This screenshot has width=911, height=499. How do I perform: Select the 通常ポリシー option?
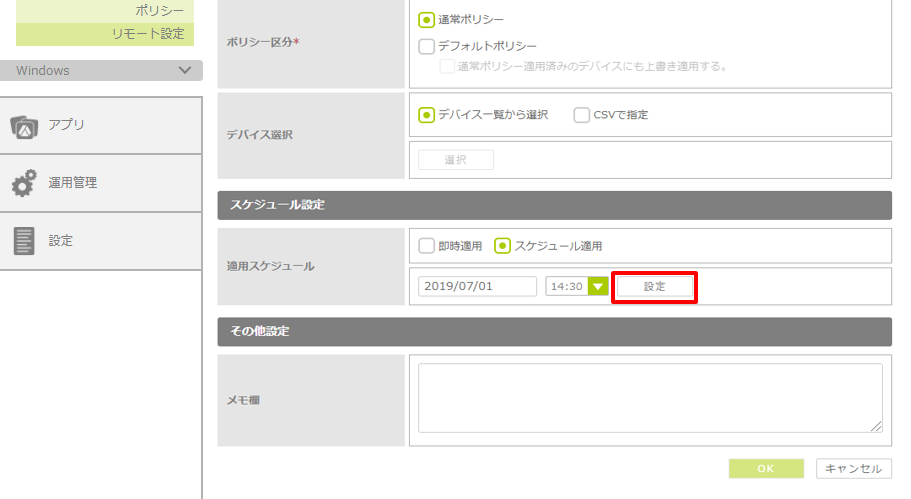[427, 19]
